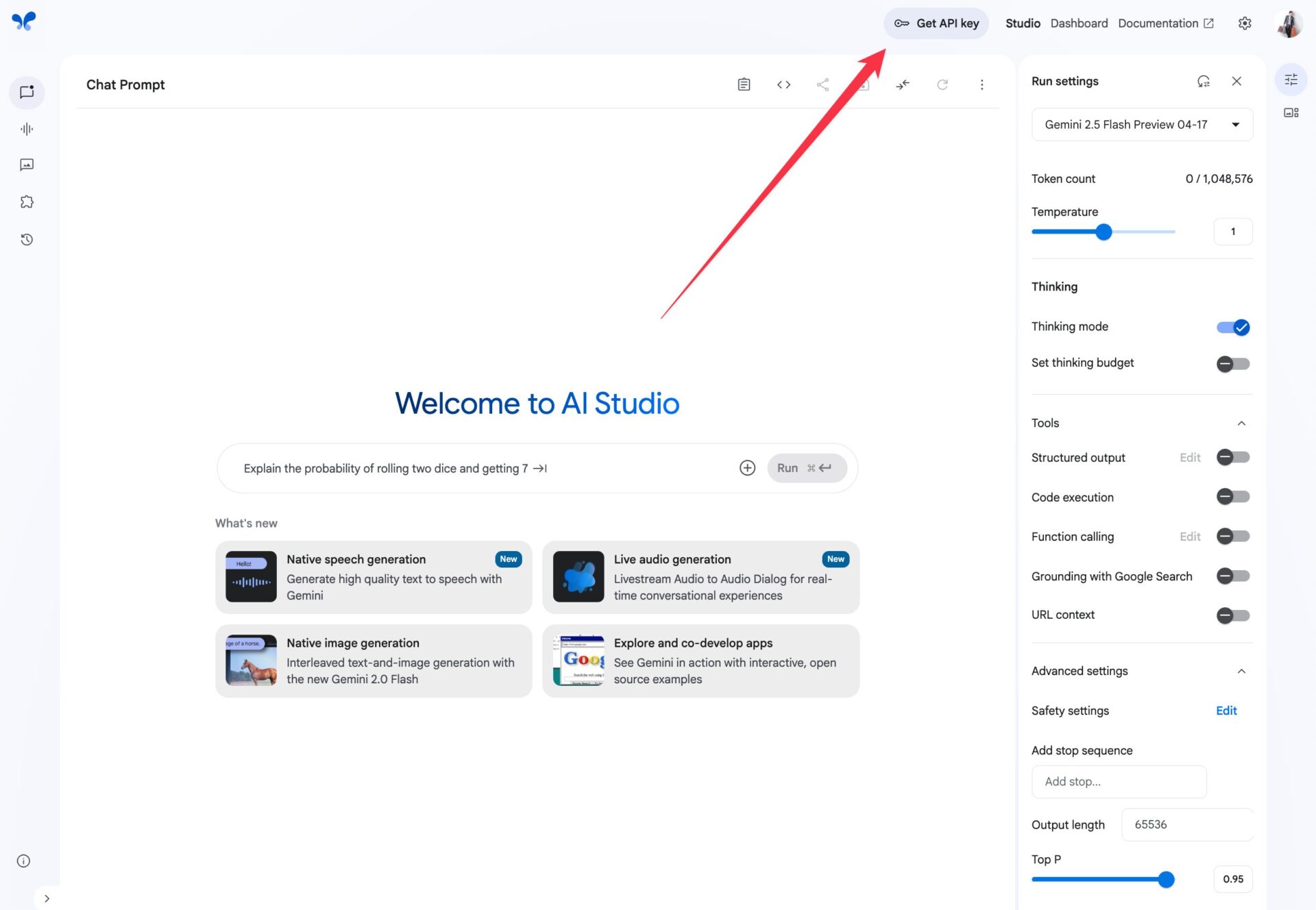
Task: Click Edit next to Structured output
Action: click(1190, 458)
